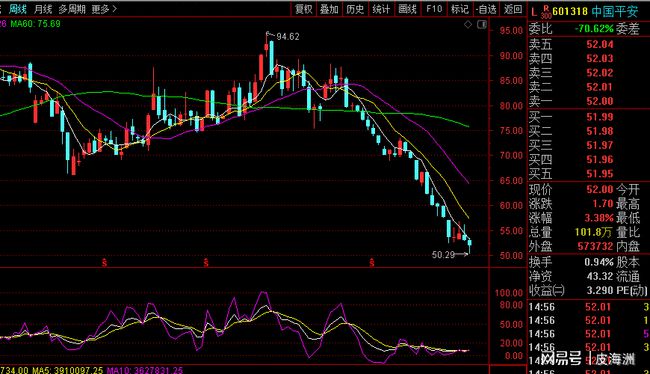Click the R300 badge near the stock code
Image resolution: width=650 pixels, height=374 pixels.
click(x=546, y=12)
